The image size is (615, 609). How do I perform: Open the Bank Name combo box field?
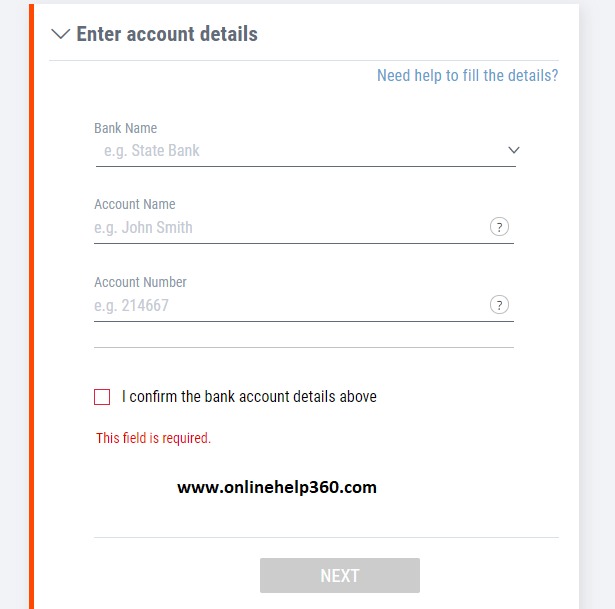click(306, 151)
